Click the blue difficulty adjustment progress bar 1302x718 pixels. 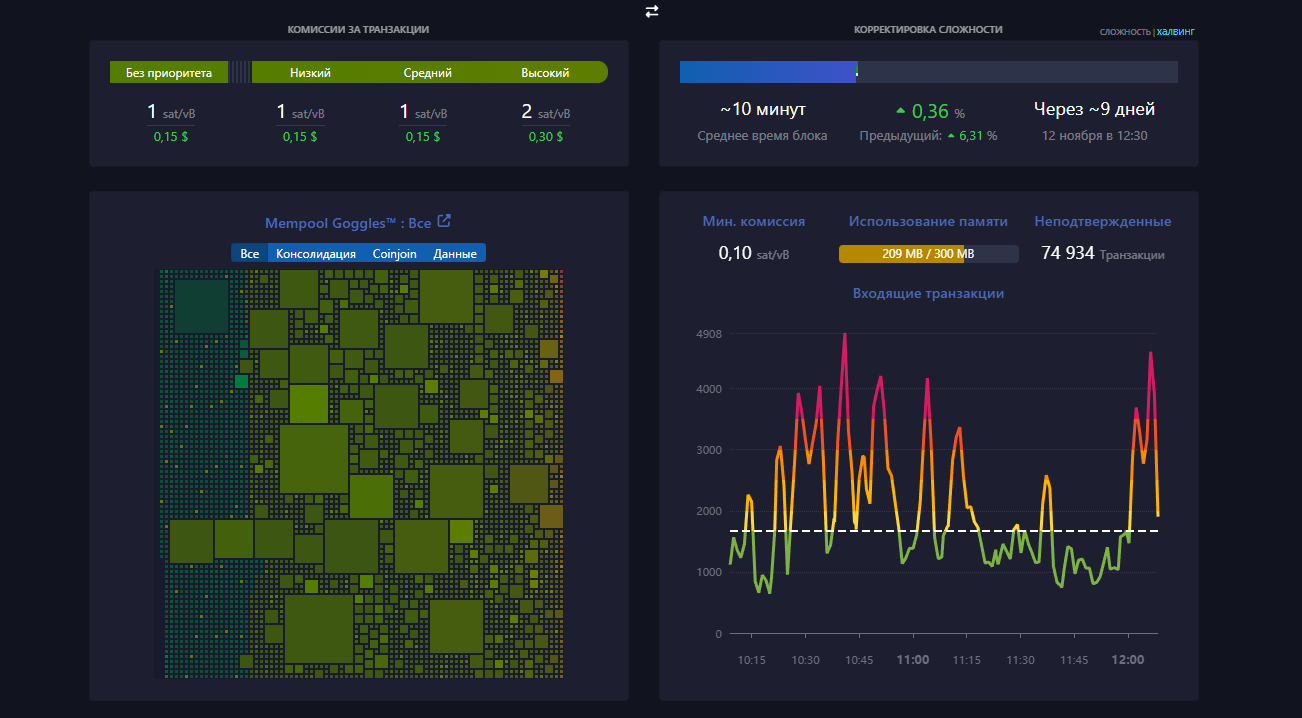click(x=767, y=72)
